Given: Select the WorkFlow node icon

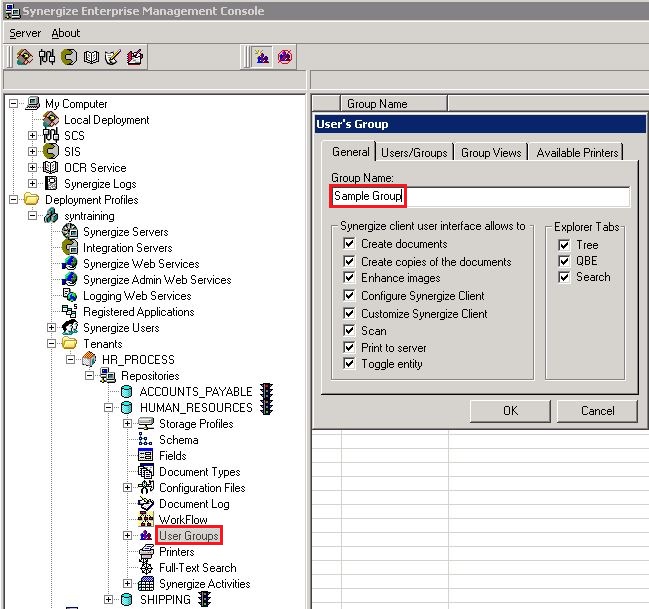Looking at the screenshot, I should pos(146,519).
